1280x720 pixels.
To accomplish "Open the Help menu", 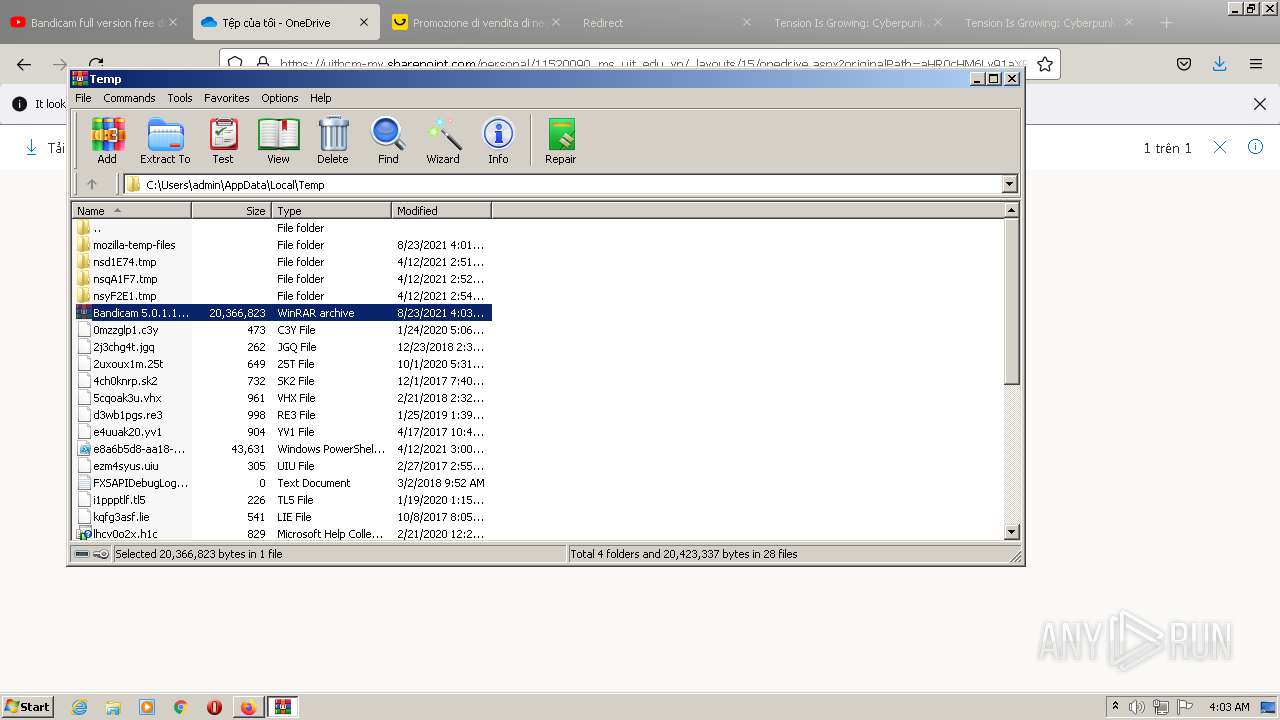I will tap(321, 98).
